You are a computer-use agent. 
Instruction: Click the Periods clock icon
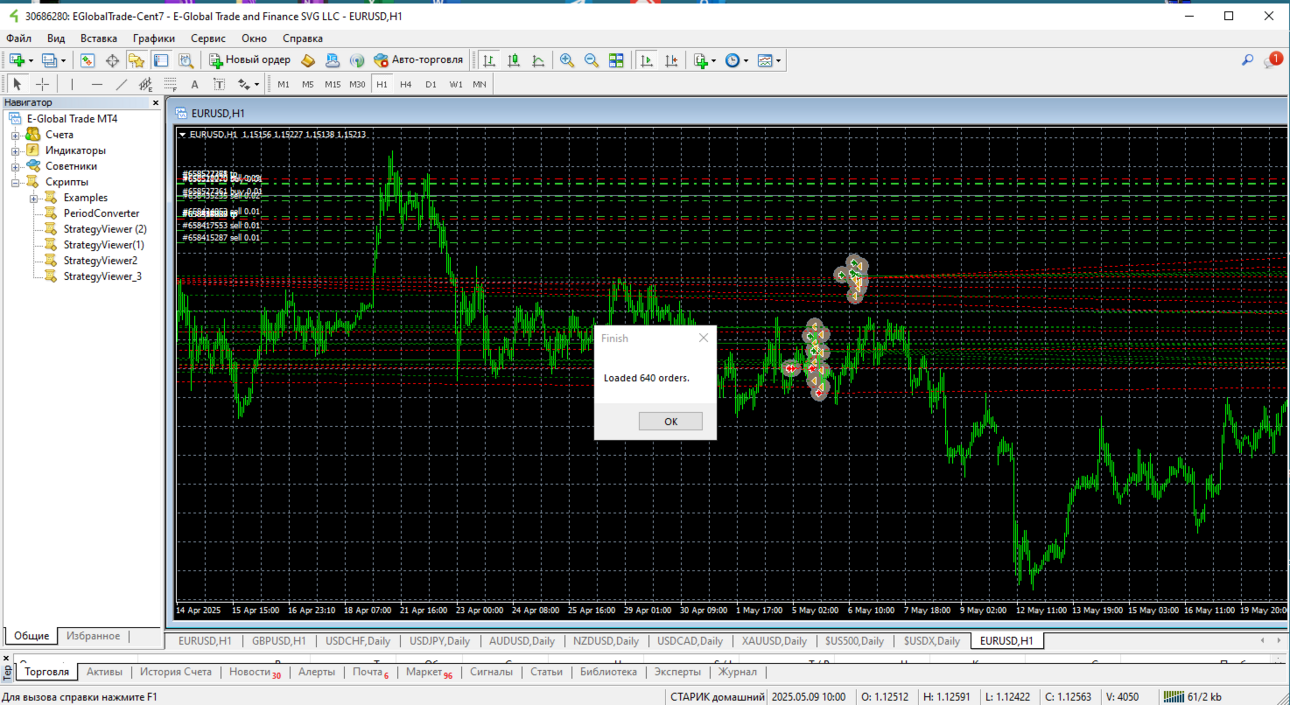732,60
